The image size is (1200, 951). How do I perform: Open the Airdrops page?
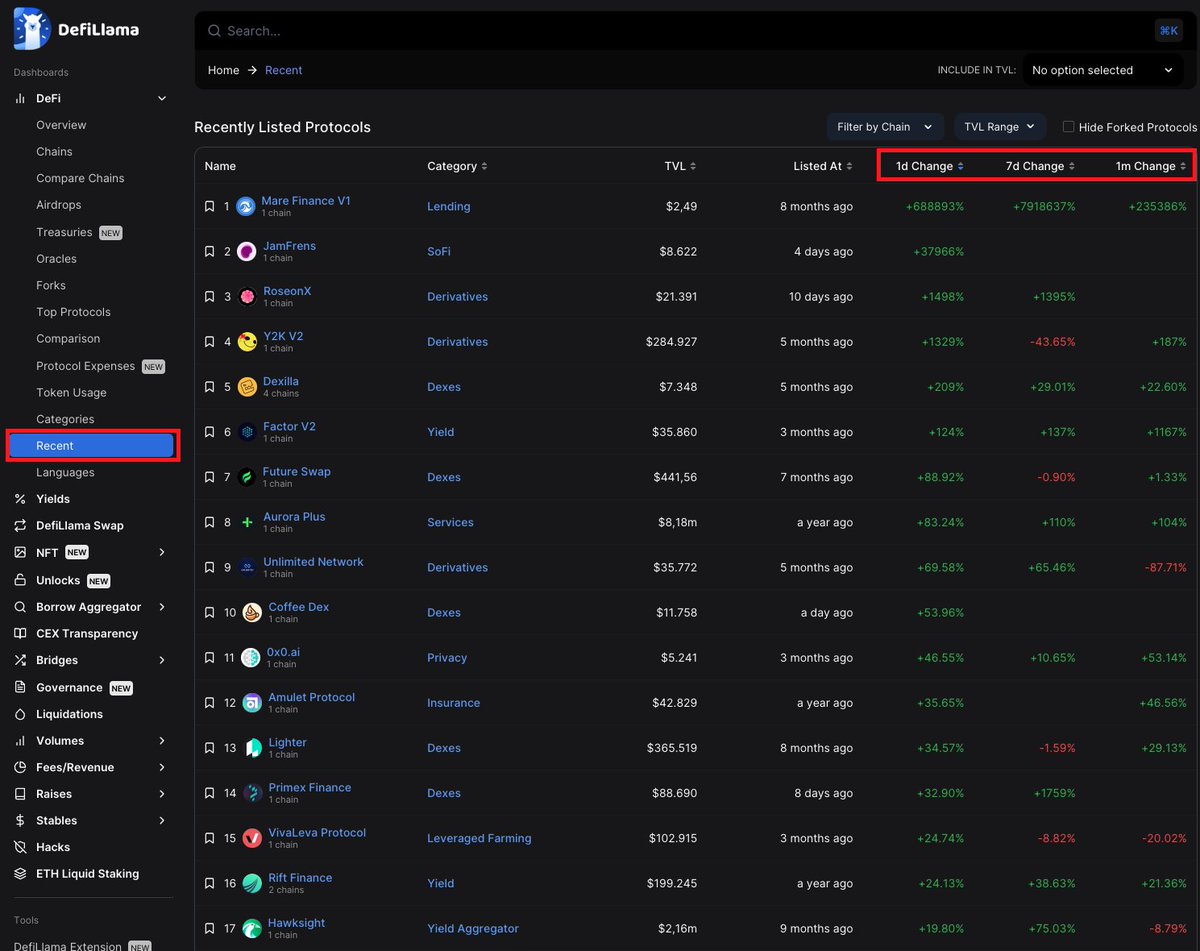point(59,205)
